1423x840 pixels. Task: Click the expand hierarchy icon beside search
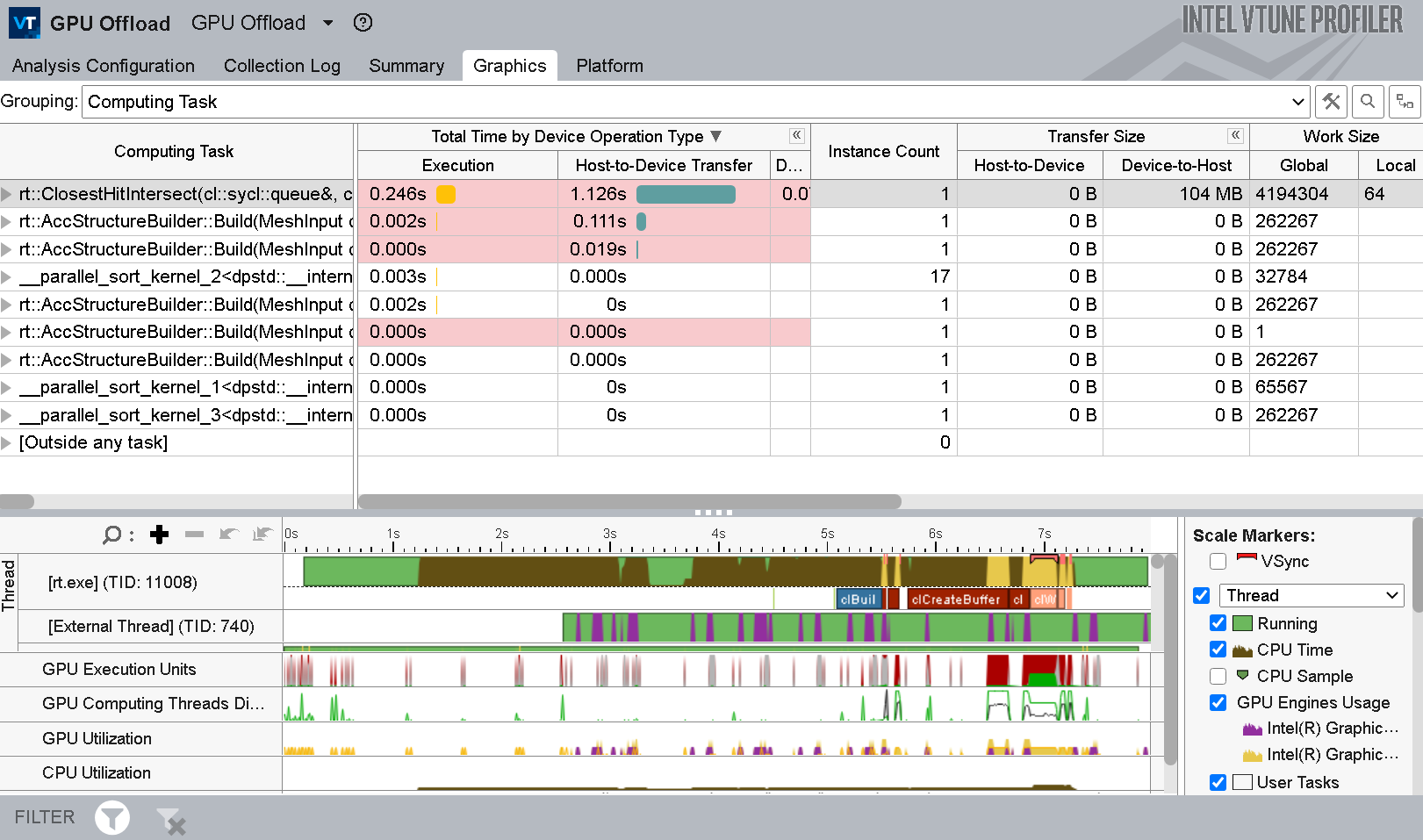click(1405, 102)
